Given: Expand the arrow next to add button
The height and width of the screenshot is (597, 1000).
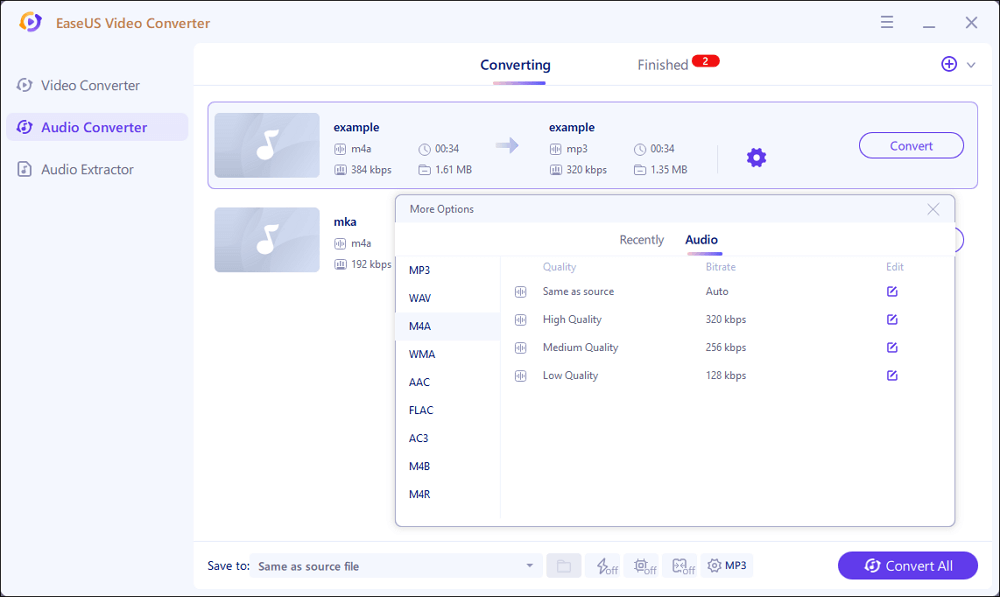Looking at the screenshot, I should click(x=971, y=65).
